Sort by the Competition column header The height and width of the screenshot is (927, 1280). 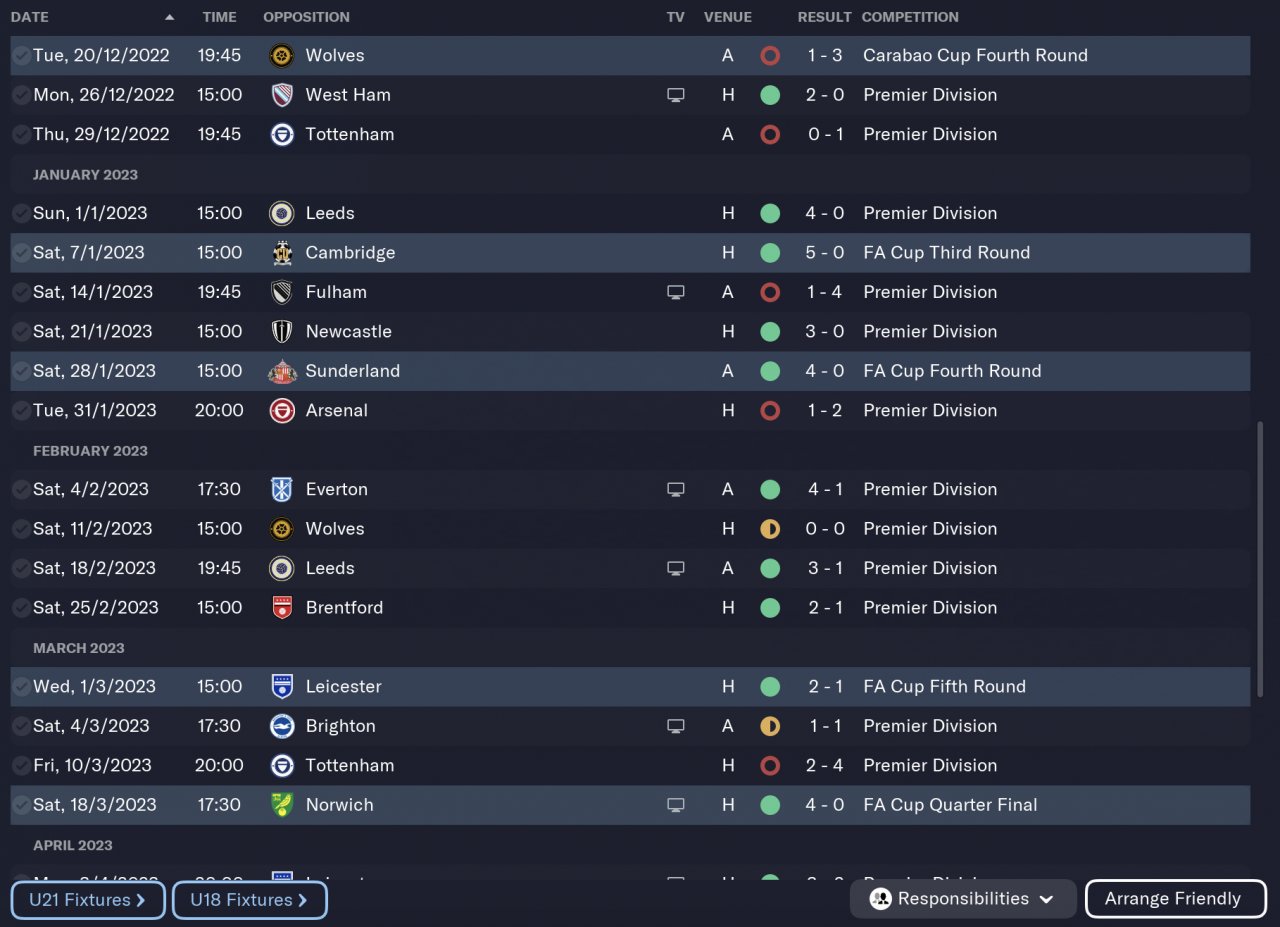click(x=909, y=17)
